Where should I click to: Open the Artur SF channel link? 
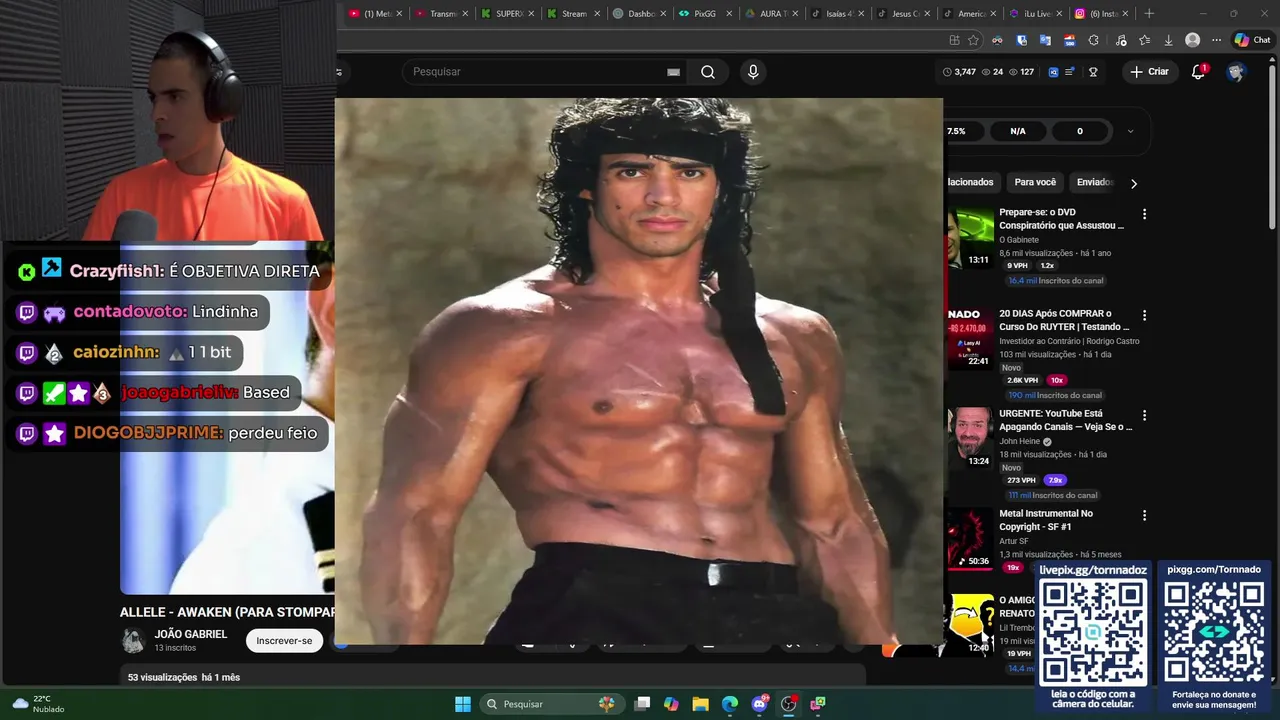1012,541
